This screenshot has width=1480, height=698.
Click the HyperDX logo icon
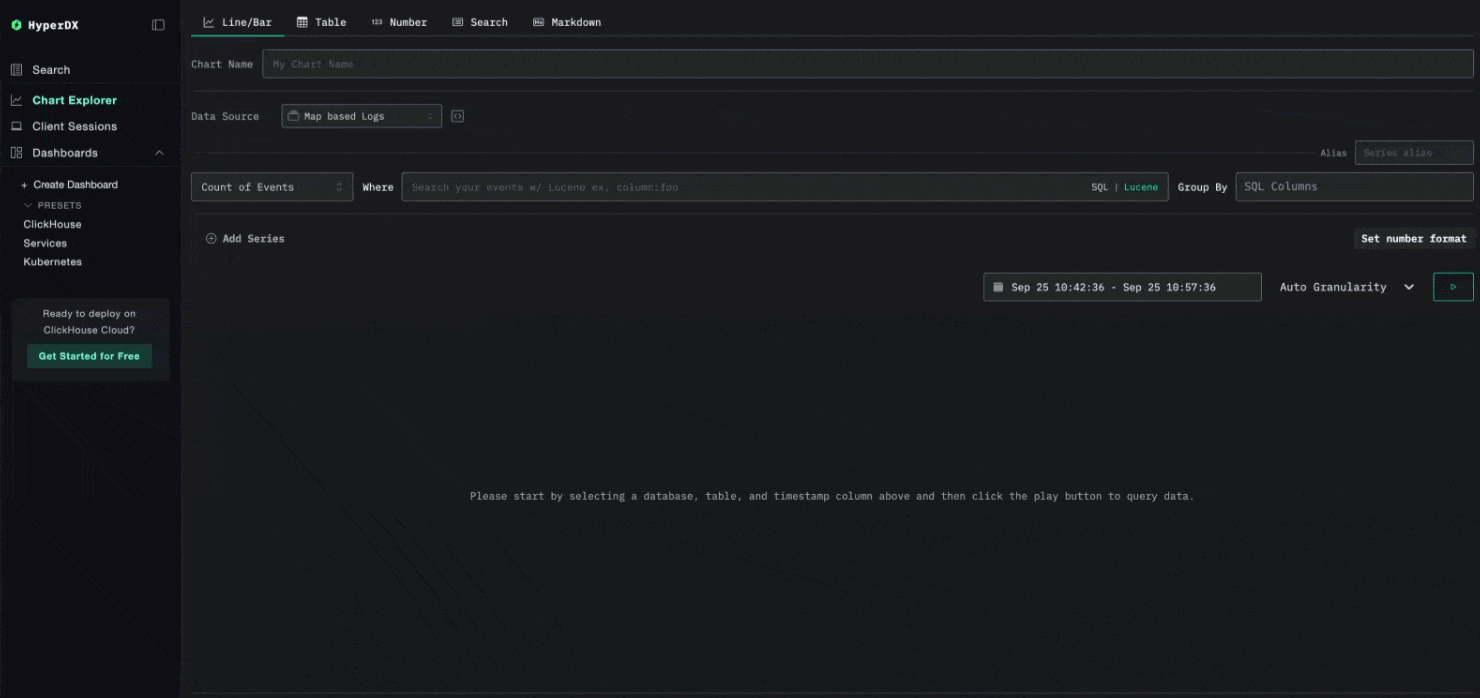coord(16,25)
